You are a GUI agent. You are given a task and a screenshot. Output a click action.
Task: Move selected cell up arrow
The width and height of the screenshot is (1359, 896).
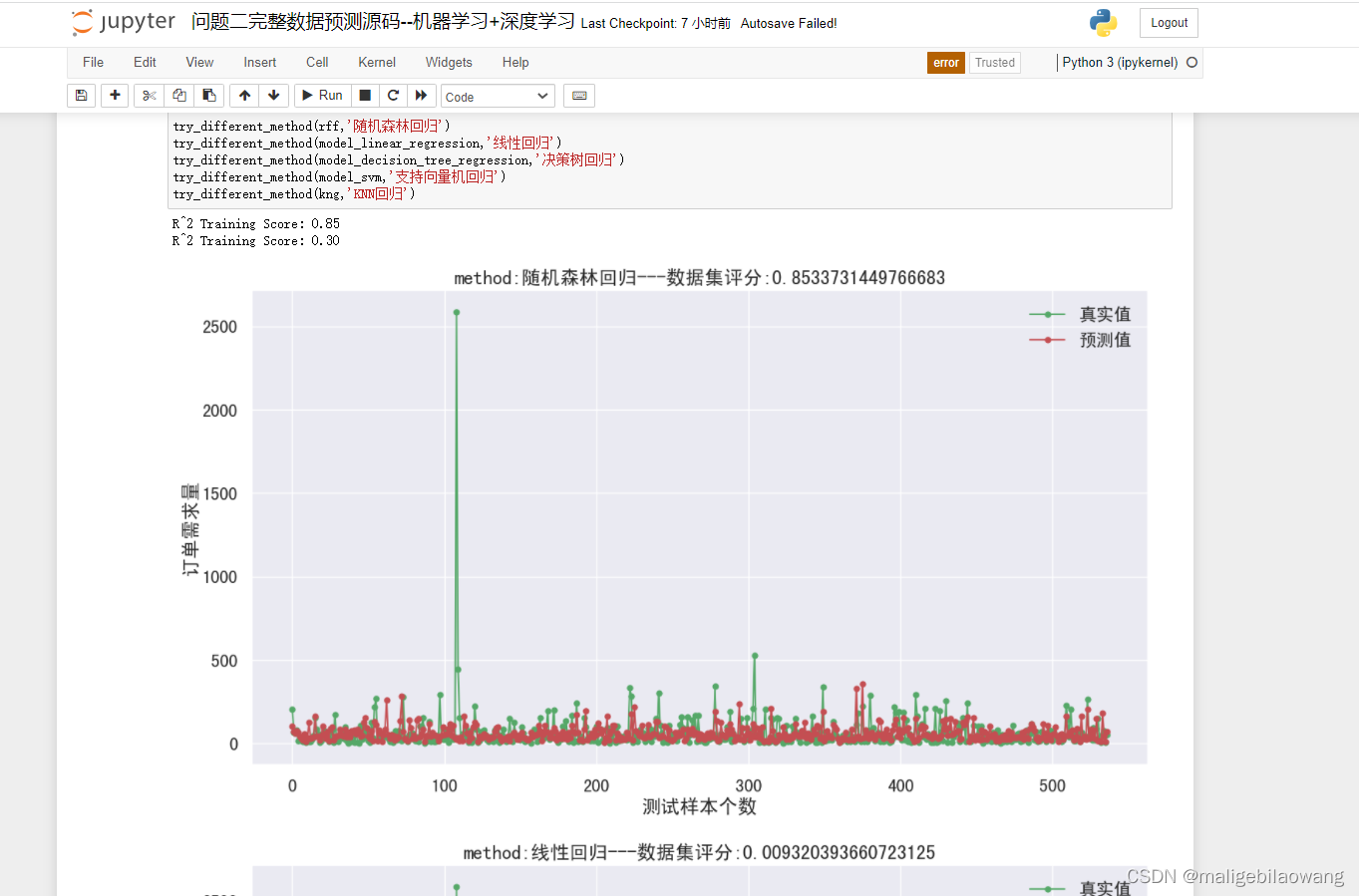245,96
